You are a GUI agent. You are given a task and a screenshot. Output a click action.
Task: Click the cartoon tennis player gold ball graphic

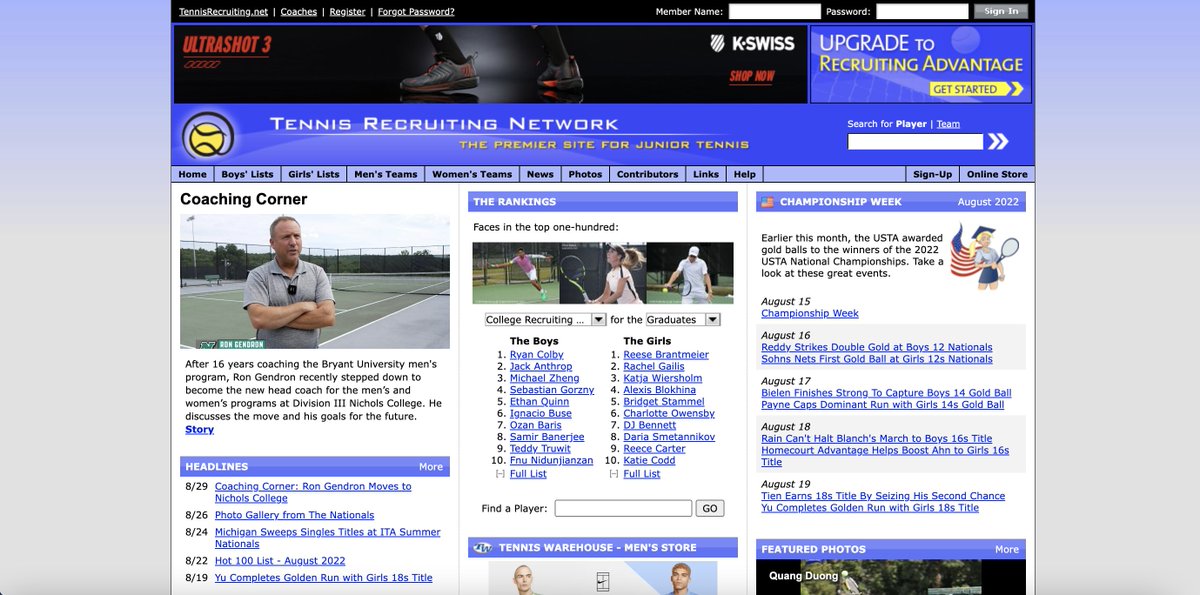tap(984, 256)
